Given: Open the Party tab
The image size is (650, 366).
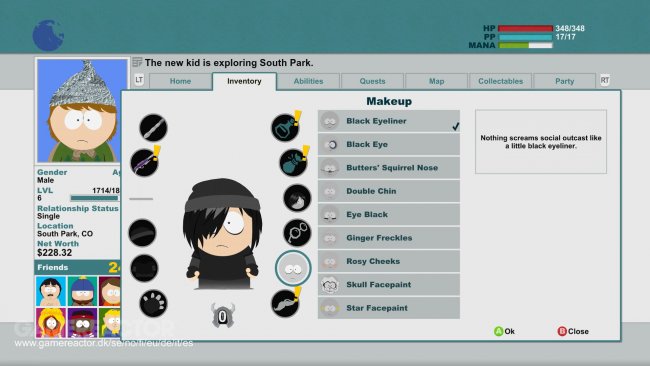Looking at the screenshot, I should pyautogui.click(x=565, y=81).
